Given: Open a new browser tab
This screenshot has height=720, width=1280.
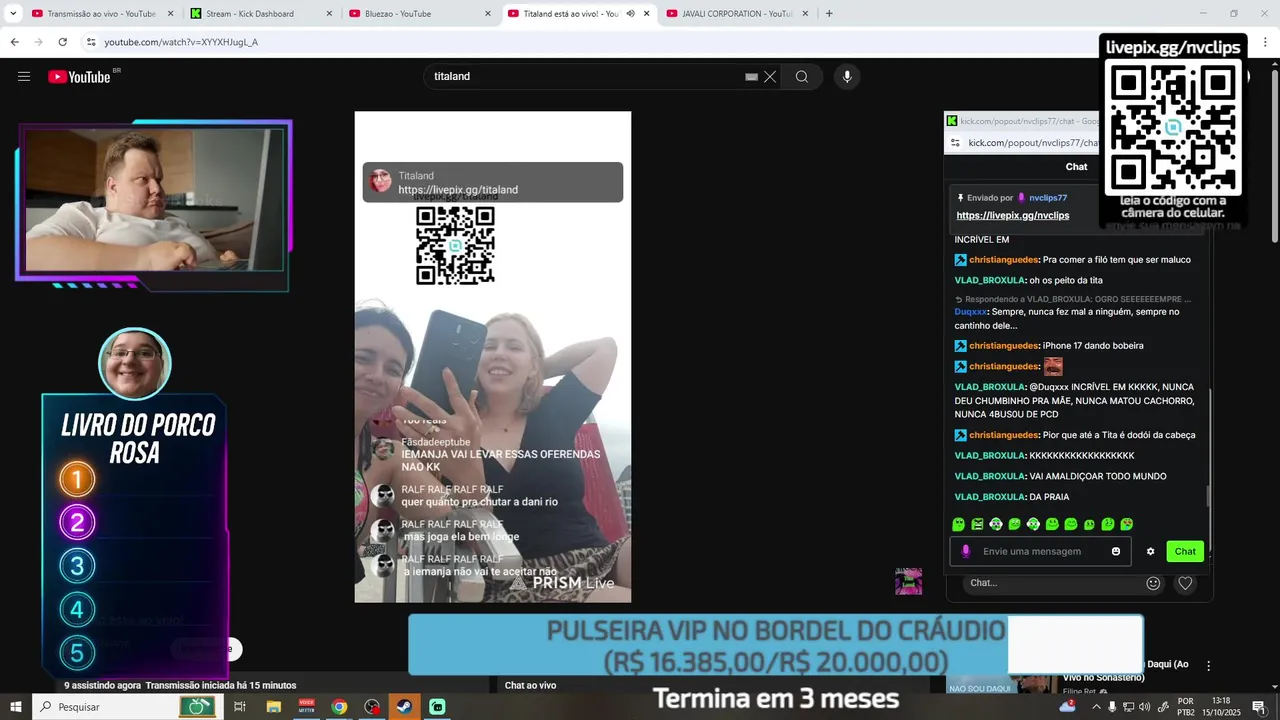Looking at the screenshot, I should pos(829,14).
